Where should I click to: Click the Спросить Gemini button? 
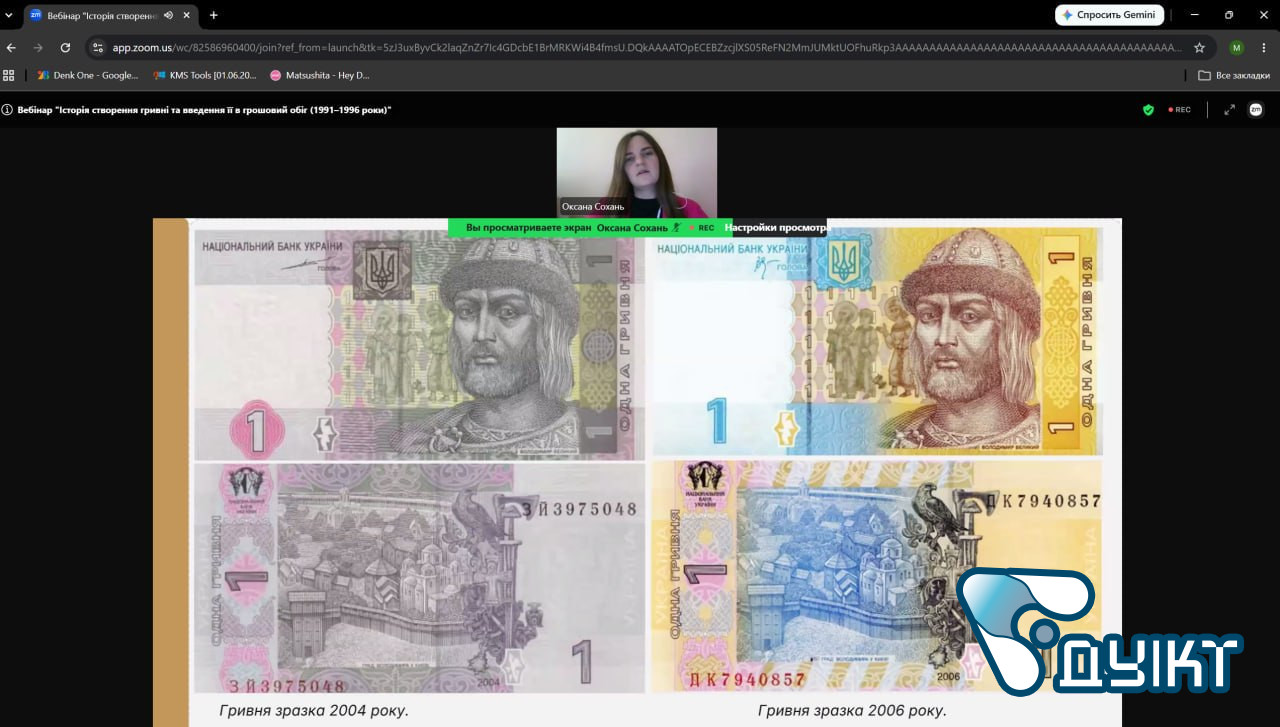pos(1110,15)
